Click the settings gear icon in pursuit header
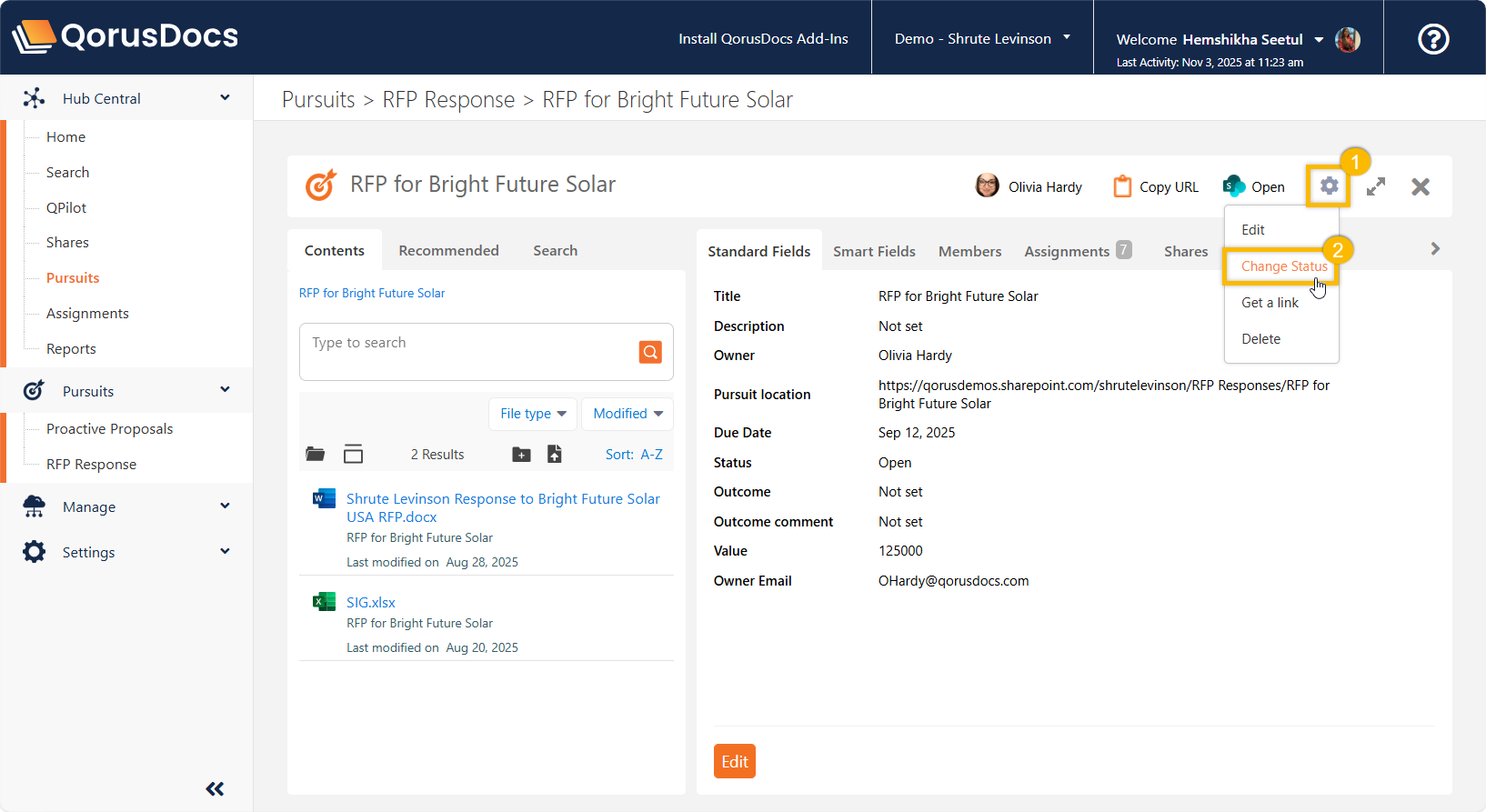The image size is (1486, 812). tap(1329, 186)
